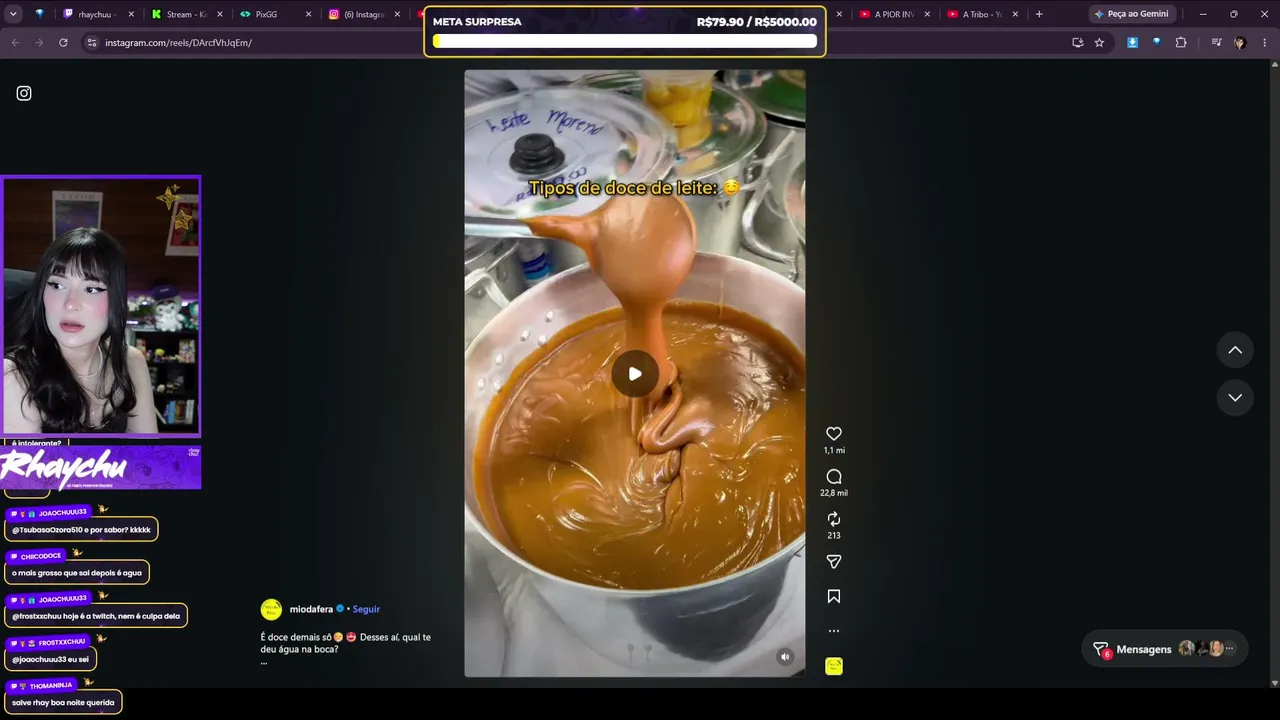Close the Stream - Kick tab
The width and height of the screenshot is (1280, 720).
(220, 14)
